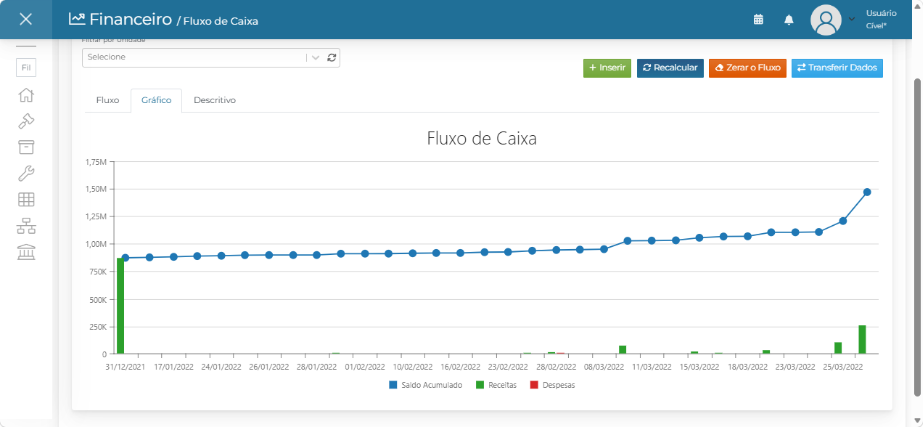Click the scrollbar down arrow
The width and height of the screenshot is (924, 427).
coord(917,419)
